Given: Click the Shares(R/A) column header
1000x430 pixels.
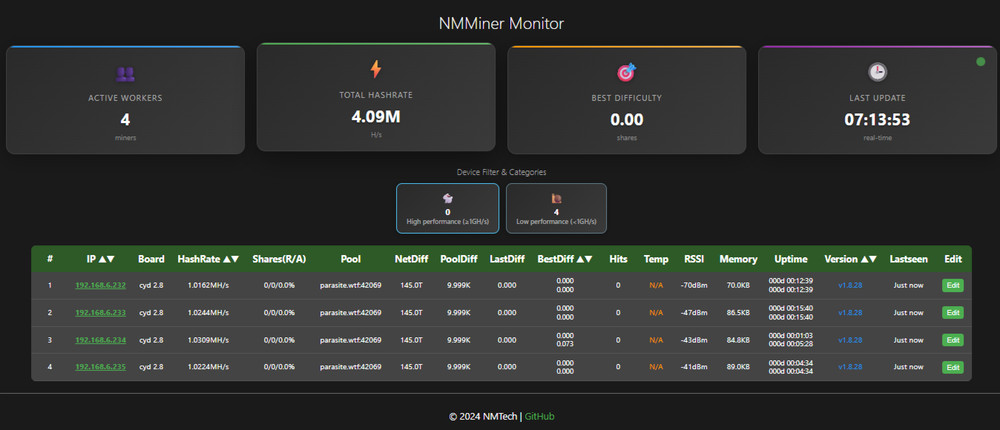Looking at the screenshot, I should click(279, 259).
